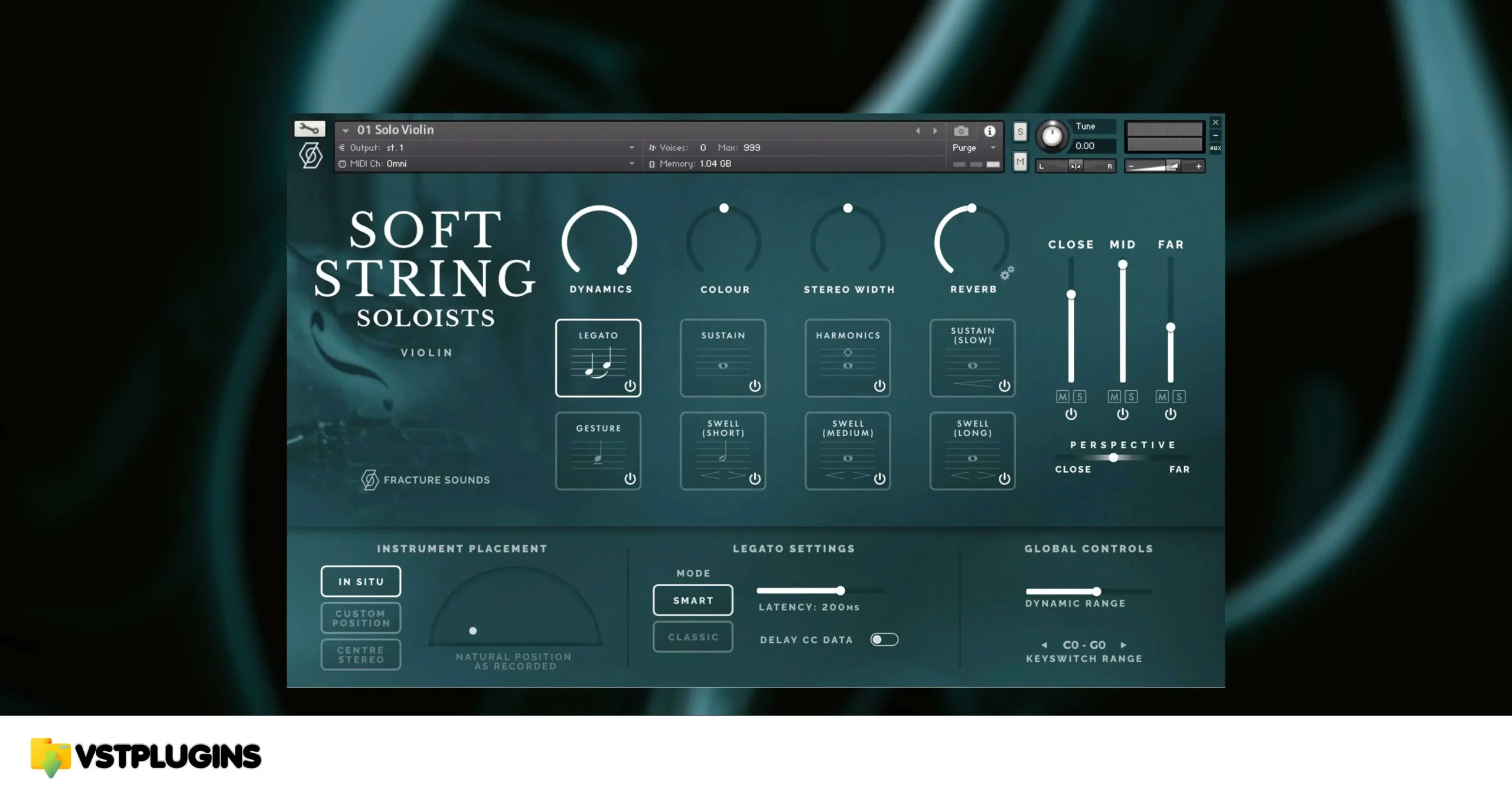Increase keyswitch range with right arrow
The width and height of the screenshot is (1512, 801).
point(1123,645)
